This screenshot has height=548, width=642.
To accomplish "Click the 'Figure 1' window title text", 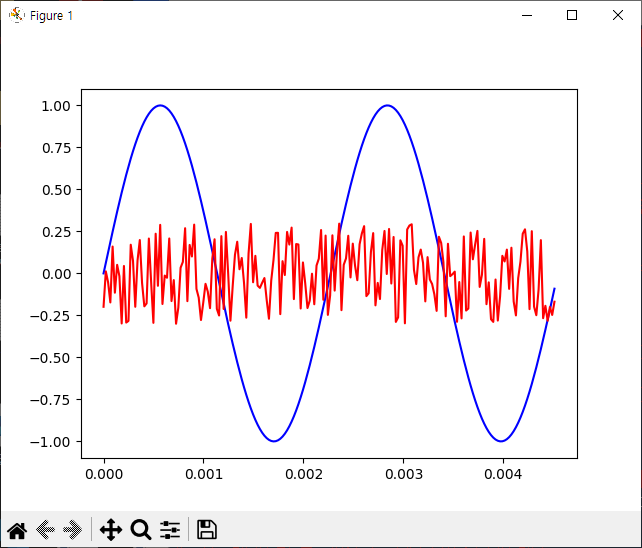I will pyautogui.click(x=51, y=16).
